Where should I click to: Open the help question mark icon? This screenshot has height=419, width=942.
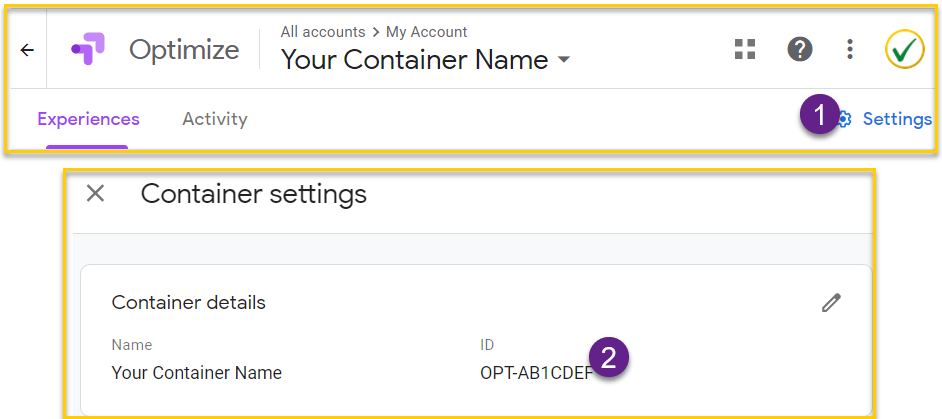click(800, 49)
